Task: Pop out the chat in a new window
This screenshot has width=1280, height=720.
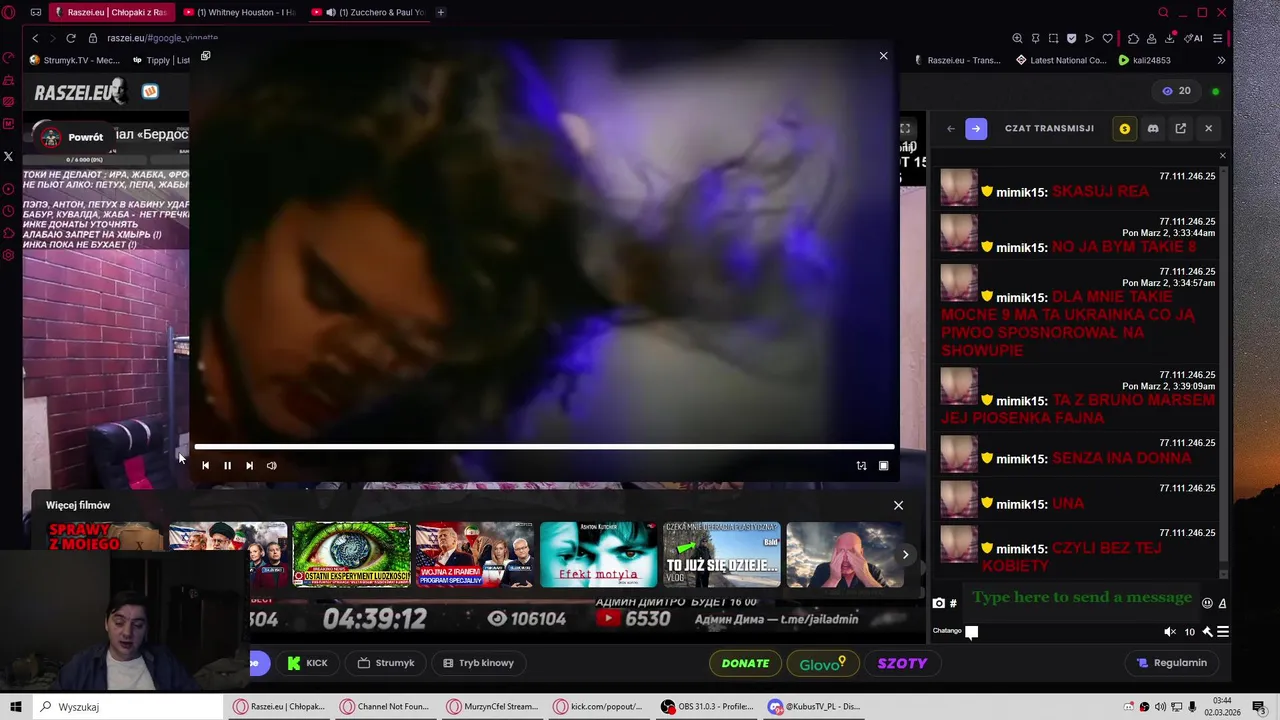Action: [x=1181, y=128]
